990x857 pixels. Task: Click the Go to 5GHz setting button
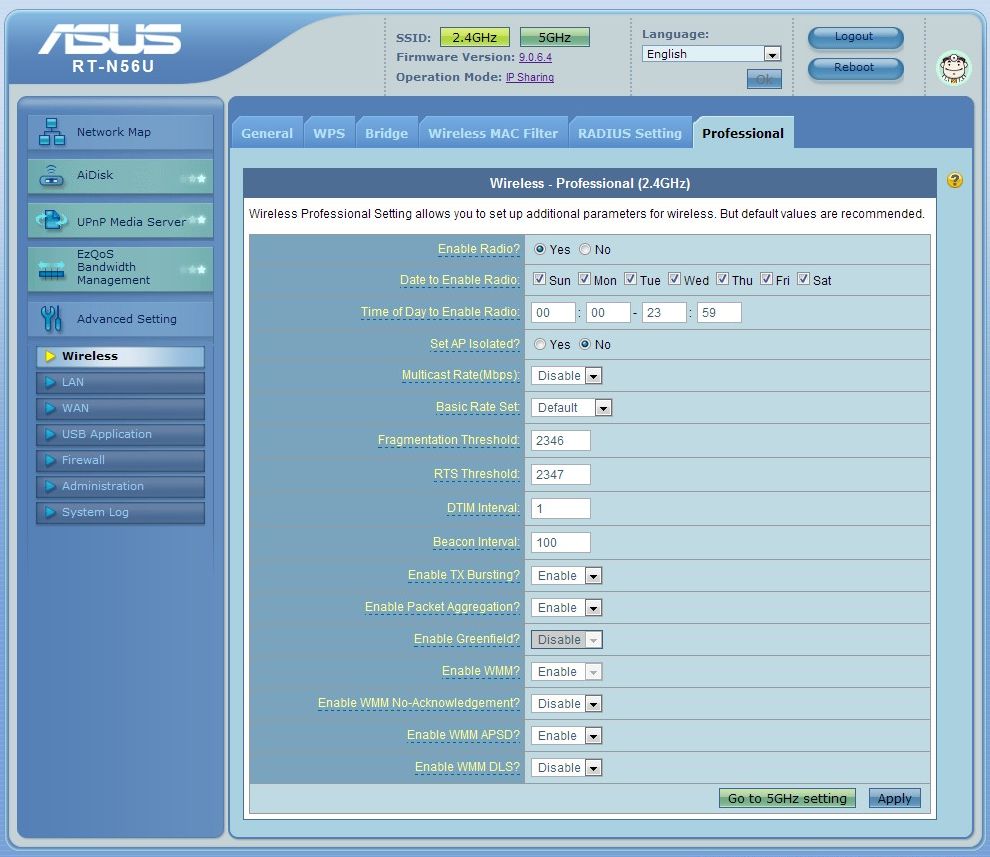pyautogui.click(x=787, y=798)
